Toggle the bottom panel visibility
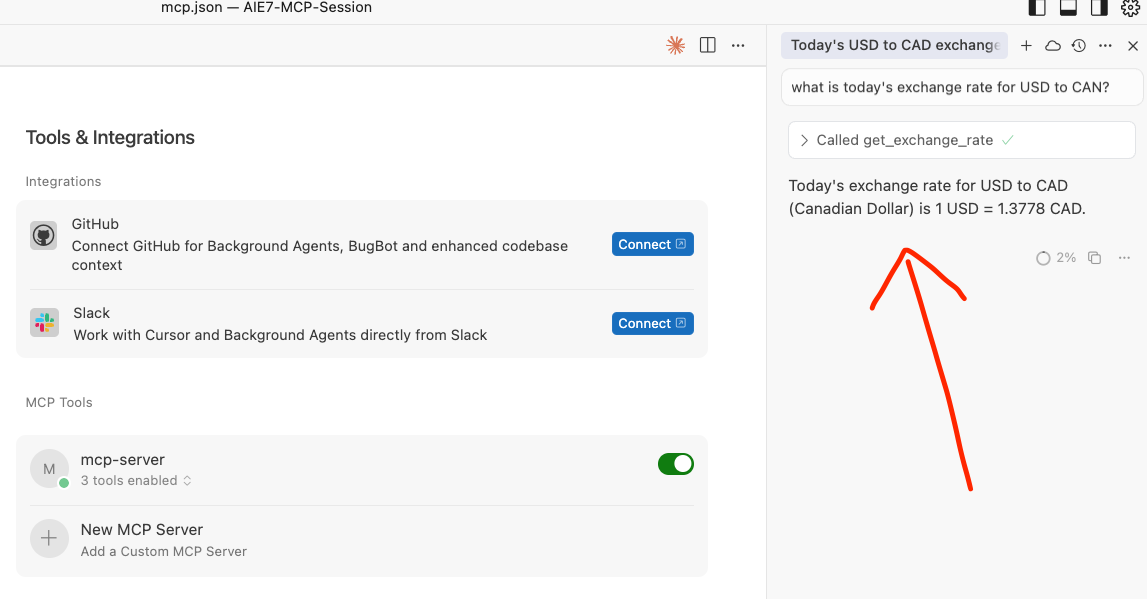The width and height of the screenshot is (1147, 599). tap(1067, 8)
